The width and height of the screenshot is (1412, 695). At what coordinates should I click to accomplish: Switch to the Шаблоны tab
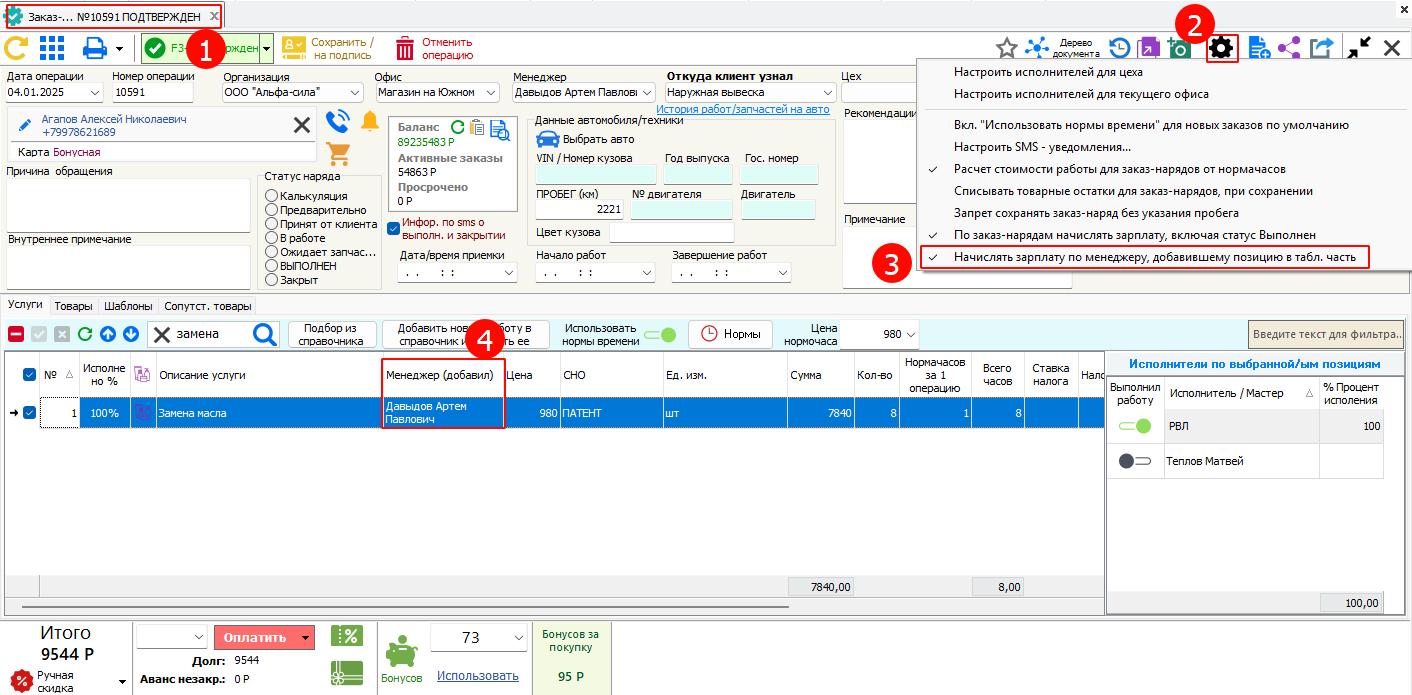[129, 306]
